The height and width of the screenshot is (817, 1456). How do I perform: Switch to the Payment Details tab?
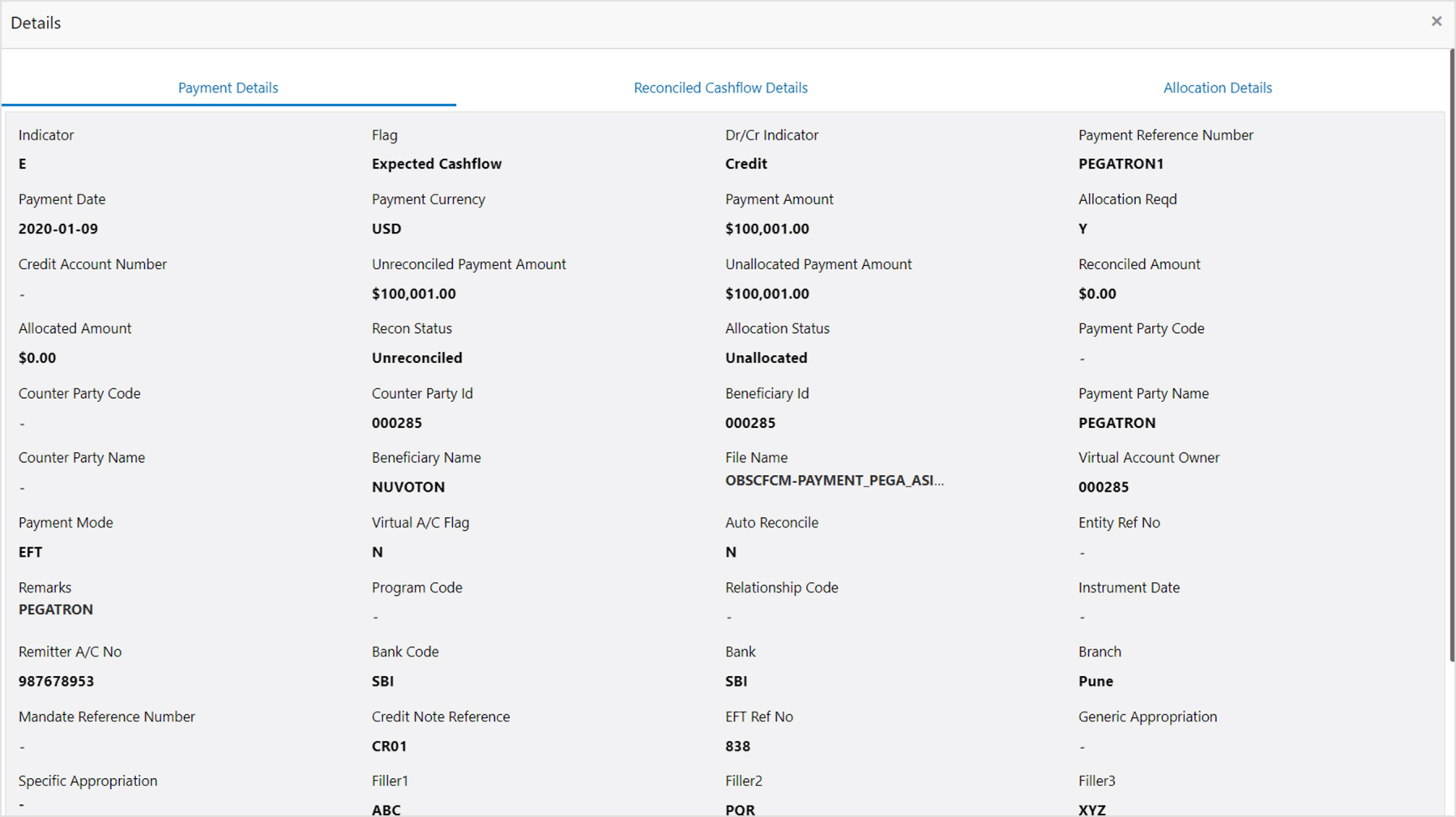click(x=228, y=88)
